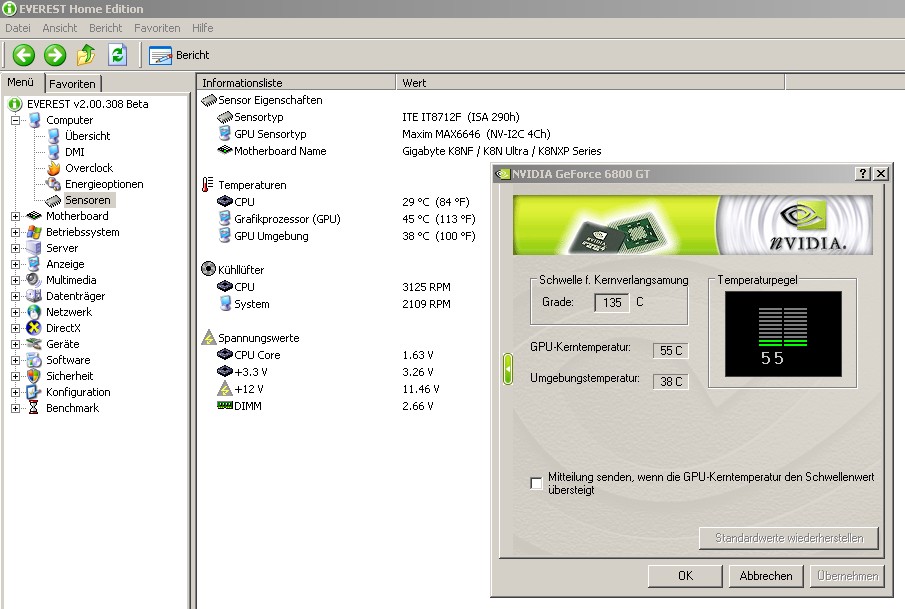
Task: Expand the Server tree node
Action: (15, 248)
